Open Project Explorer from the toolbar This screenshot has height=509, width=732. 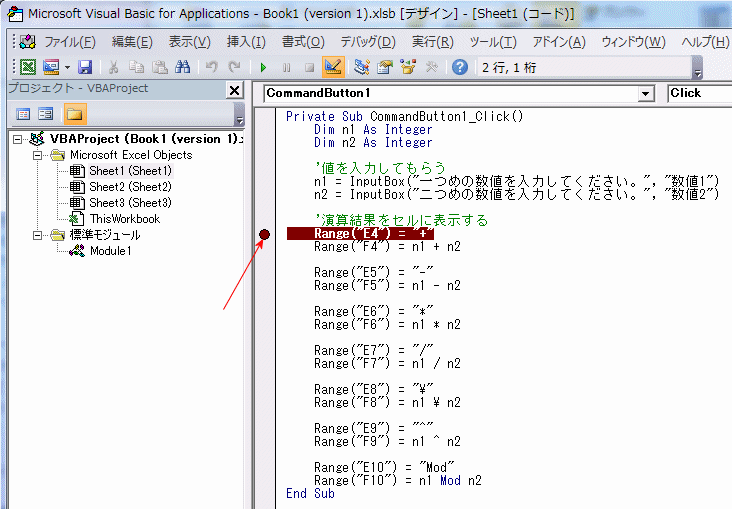pyautogui.click(x=361, y=67)
